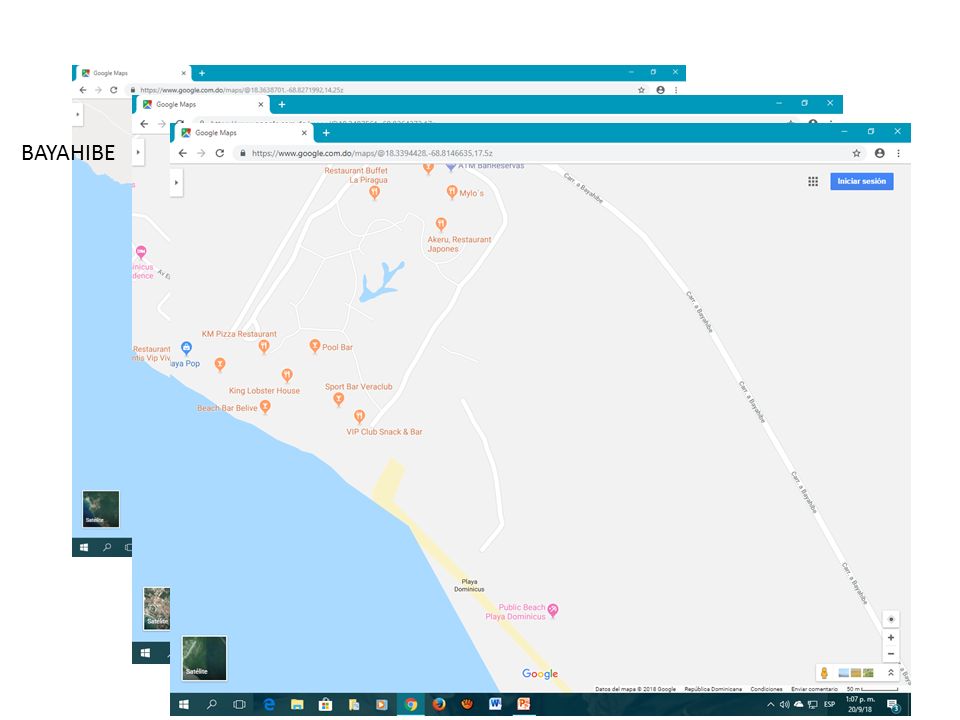Open Word from taskbar
Screen dimensions: 960x720
coord(495,705)
